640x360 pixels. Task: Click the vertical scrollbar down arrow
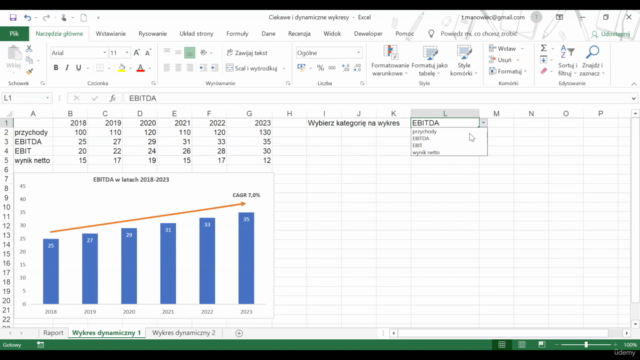pos(635,324)
